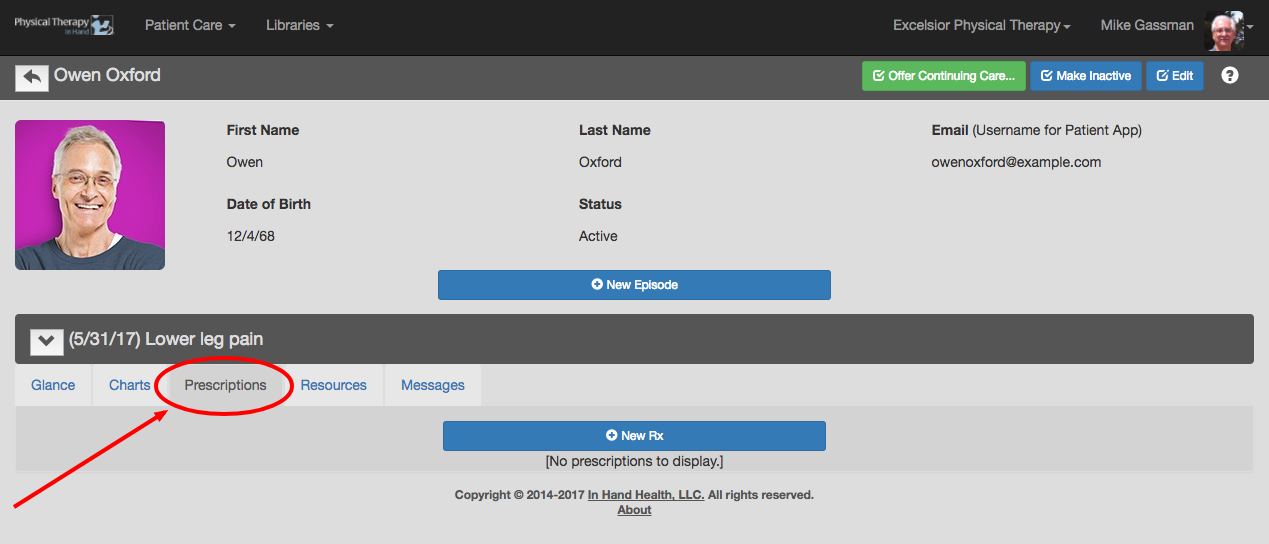Open the Resources tab

coord(334,385)
